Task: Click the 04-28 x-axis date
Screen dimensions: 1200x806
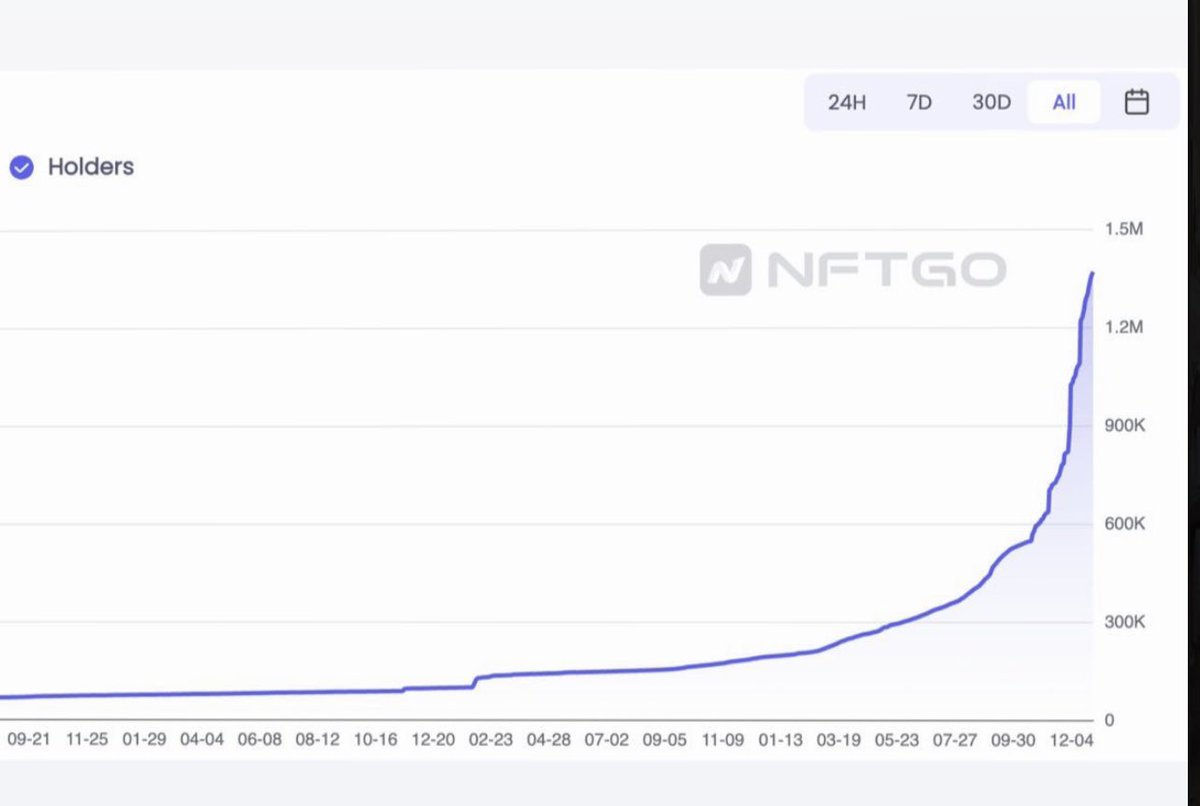Action: coord(549,740)
